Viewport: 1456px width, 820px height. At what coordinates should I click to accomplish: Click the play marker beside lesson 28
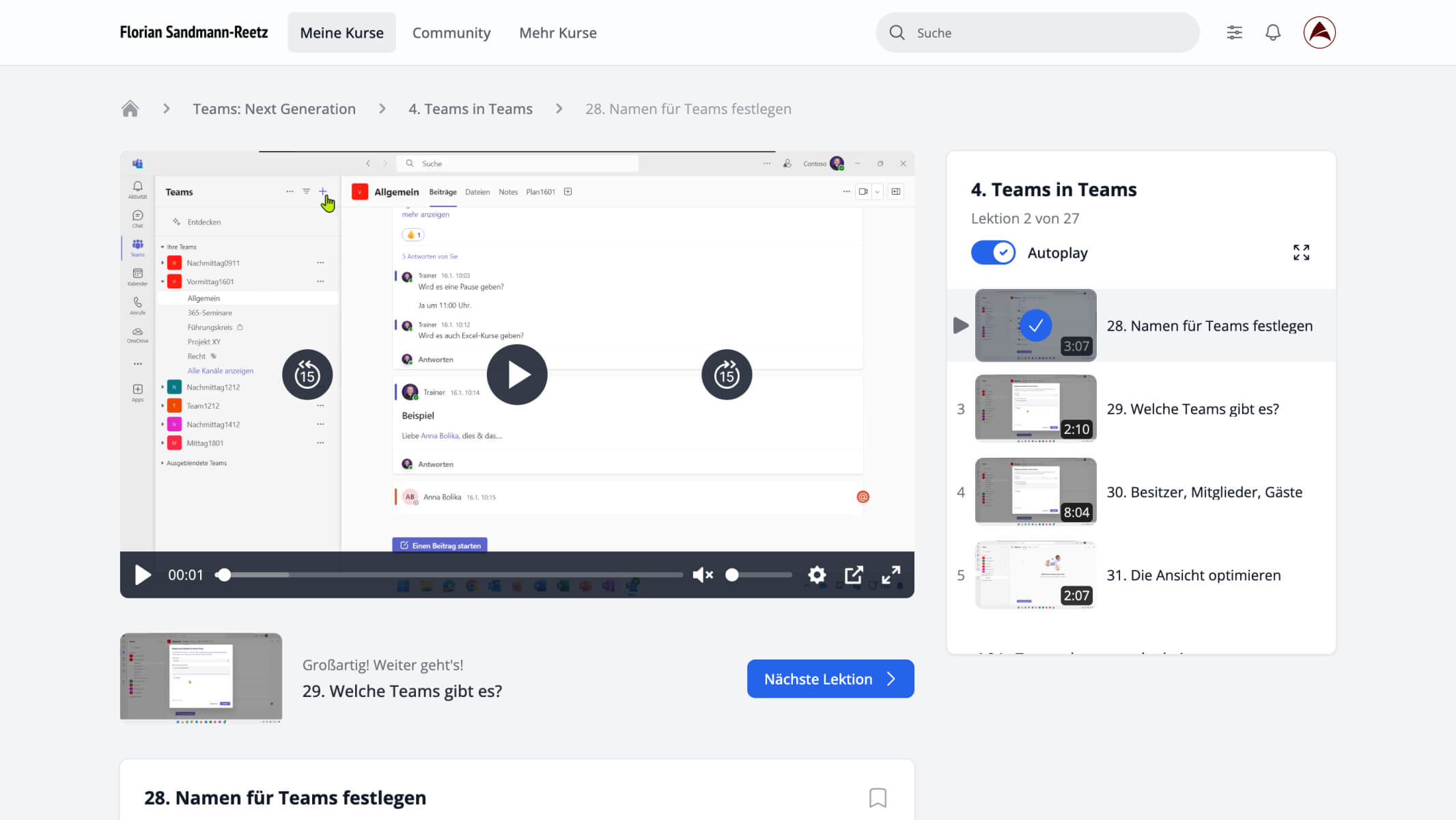click(961, 325)
